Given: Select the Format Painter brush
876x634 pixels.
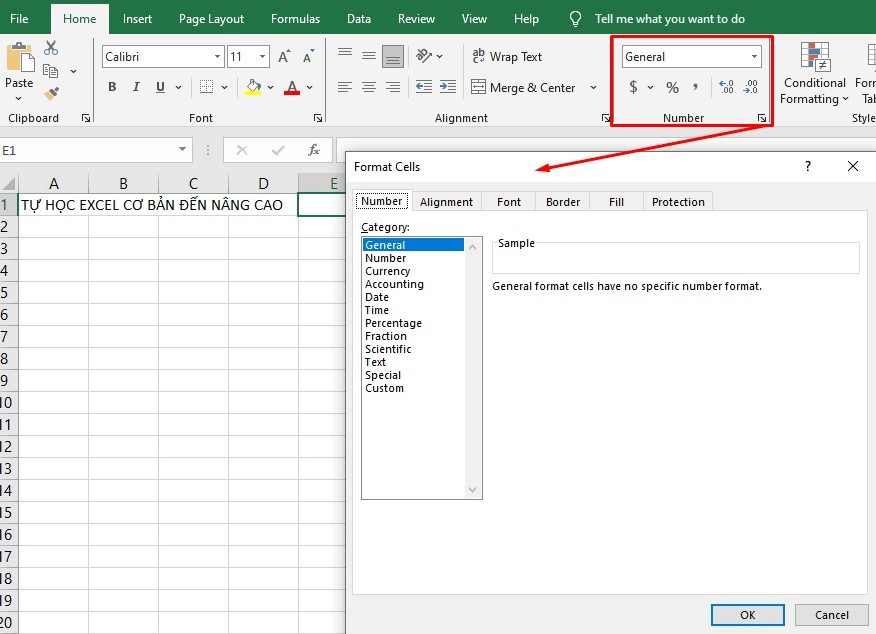Looking at the screenshot, I should [x=51, y=94].
